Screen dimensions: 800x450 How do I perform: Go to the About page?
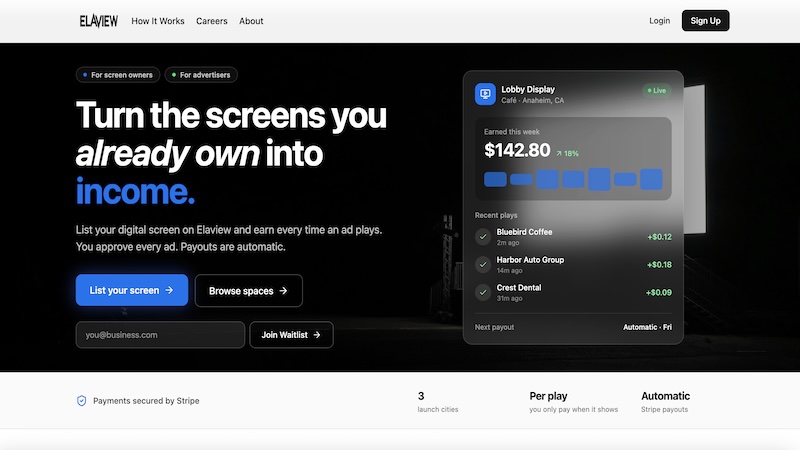tap(251, 21)
